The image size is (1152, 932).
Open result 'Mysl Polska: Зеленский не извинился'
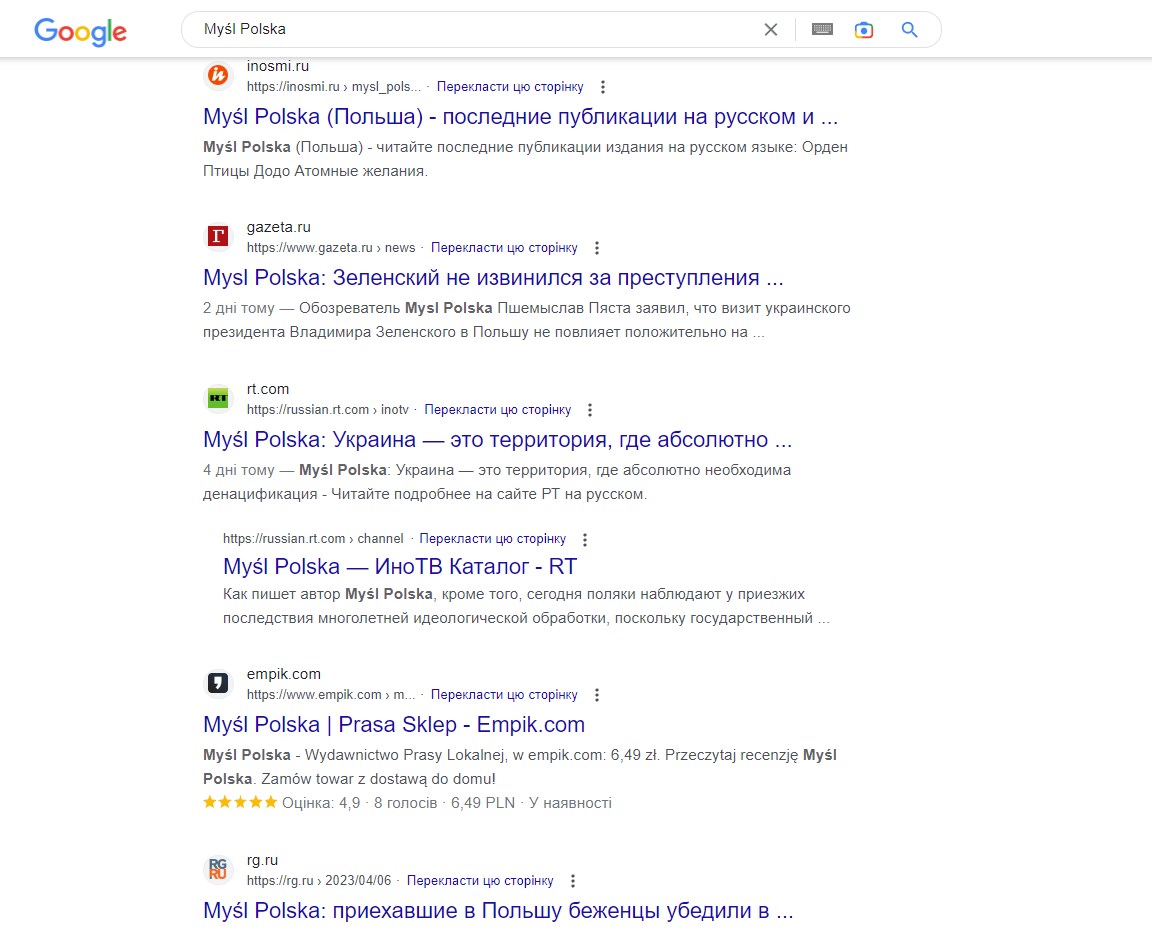click(x=493, y=278)
